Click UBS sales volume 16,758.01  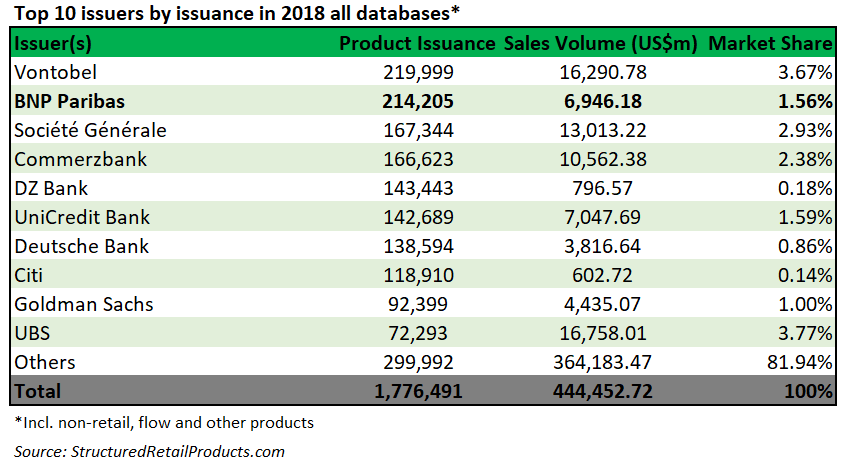(x=603, y=334)
